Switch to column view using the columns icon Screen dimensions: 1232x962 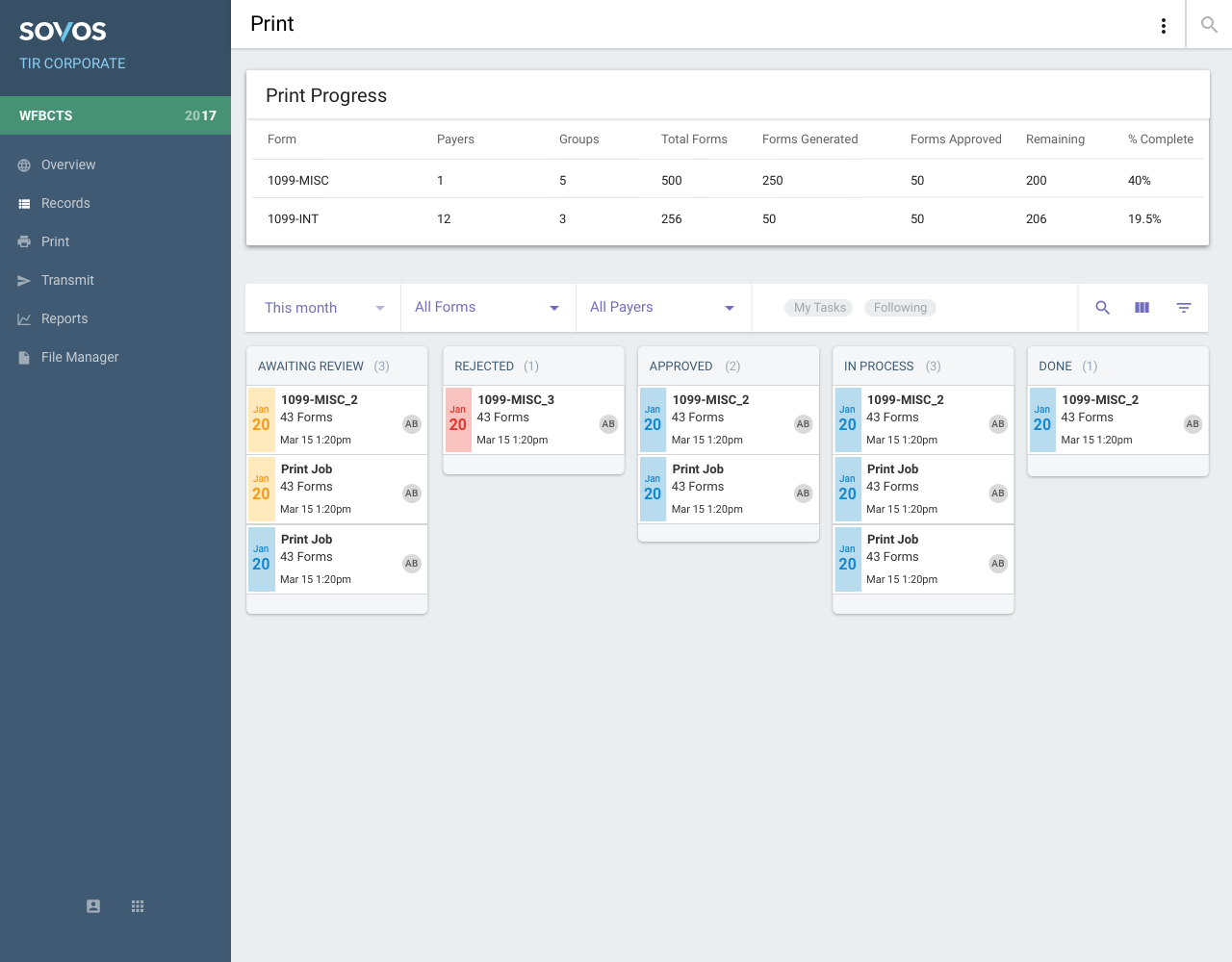(1142, 308)
